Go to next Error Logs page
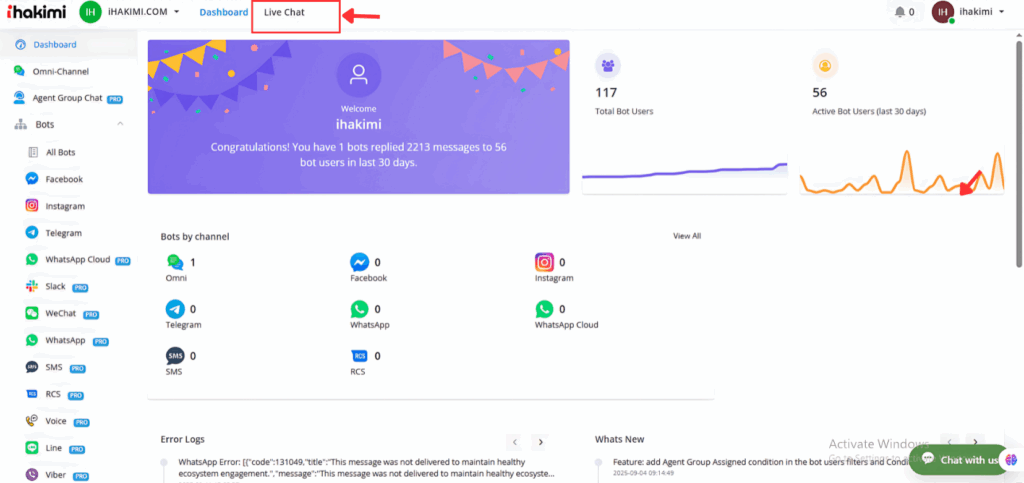Image resolution: width=1024 pixels, height=483 pixels. [540, 441]
